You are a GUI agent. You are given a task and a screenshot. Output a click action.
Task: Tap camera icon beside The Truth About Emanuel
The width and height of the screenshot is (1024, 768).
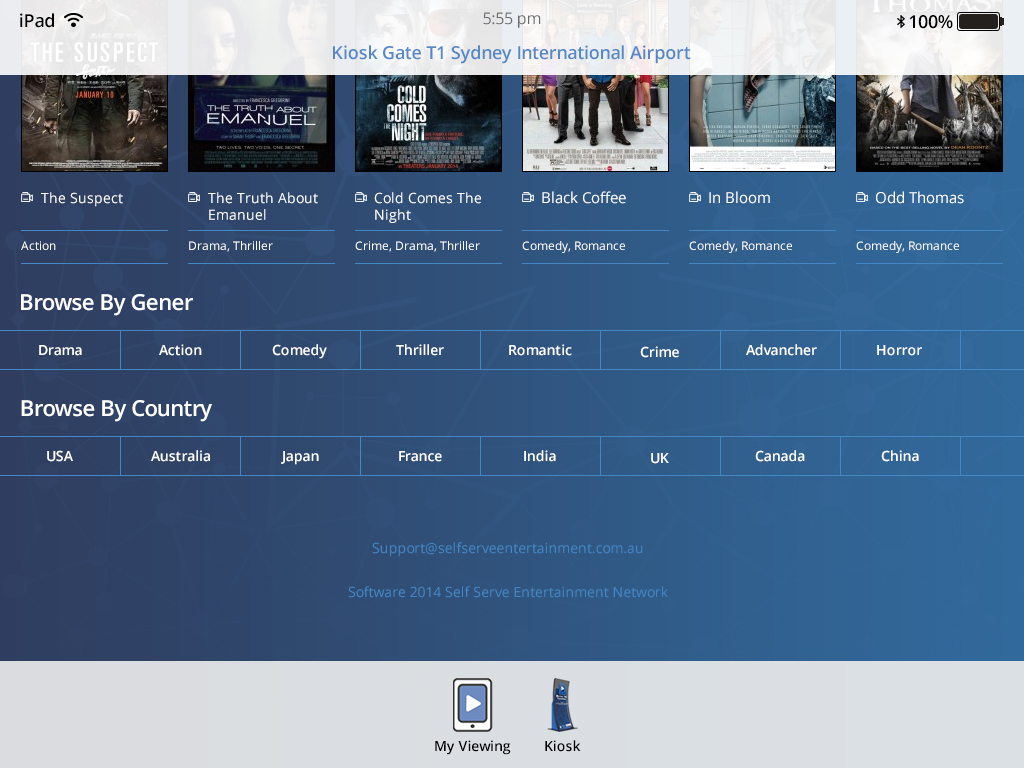pos(194,197)
